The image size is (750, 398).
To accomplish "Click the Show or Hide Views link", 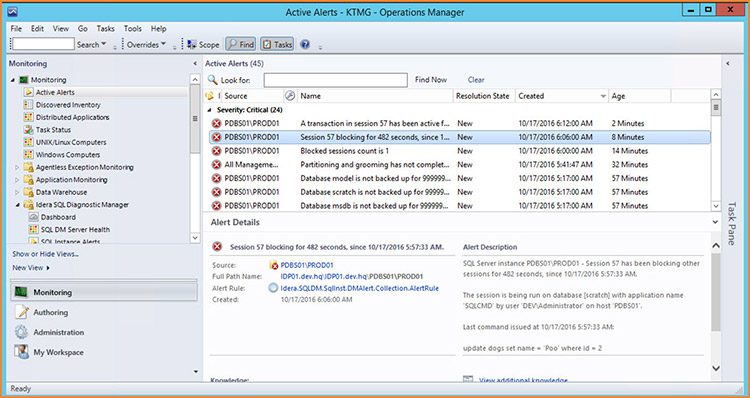I will 45,254.
